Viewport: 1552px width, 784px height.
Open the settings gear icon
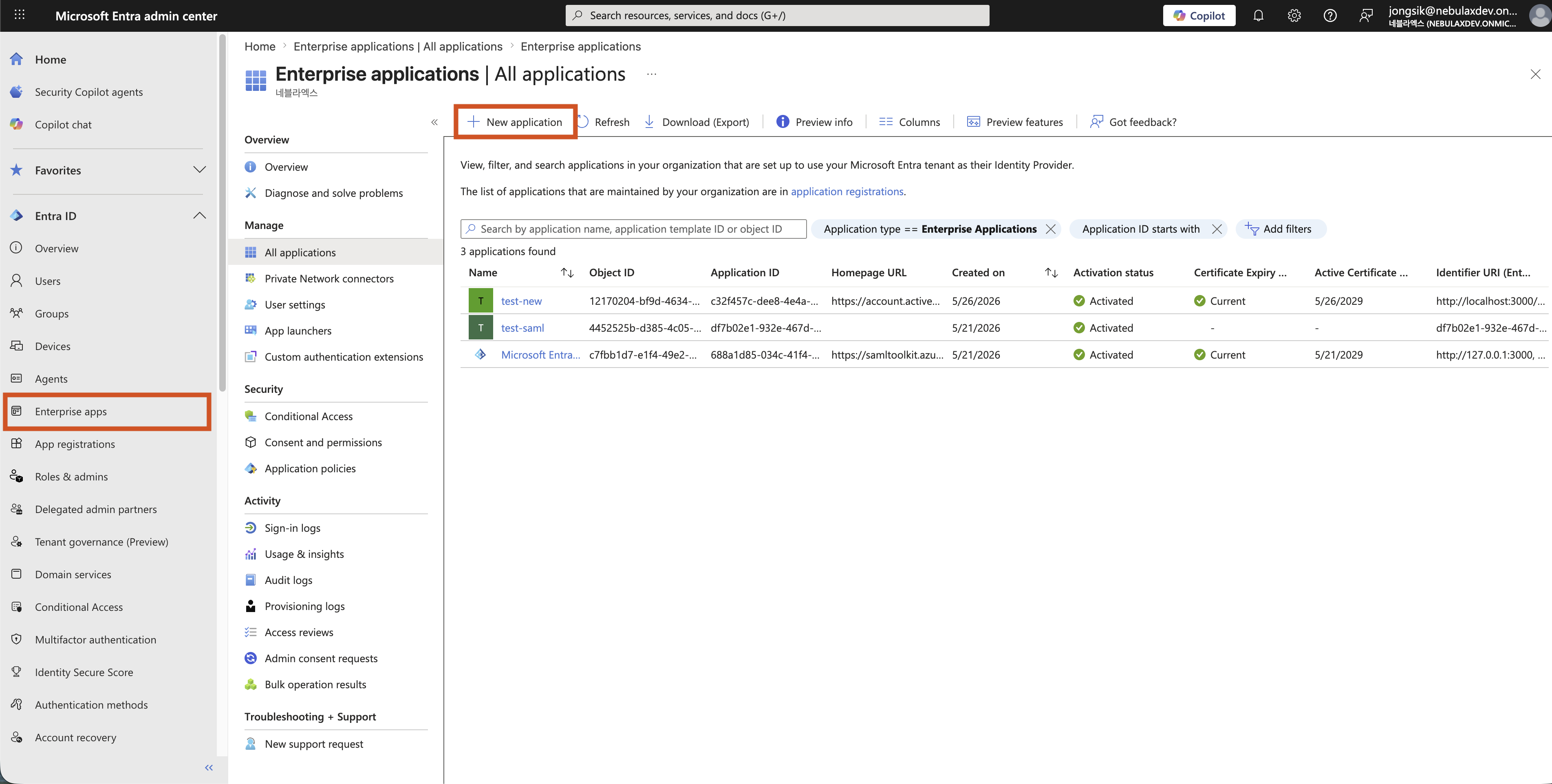pyautogui.click(x=1294, y=15)
